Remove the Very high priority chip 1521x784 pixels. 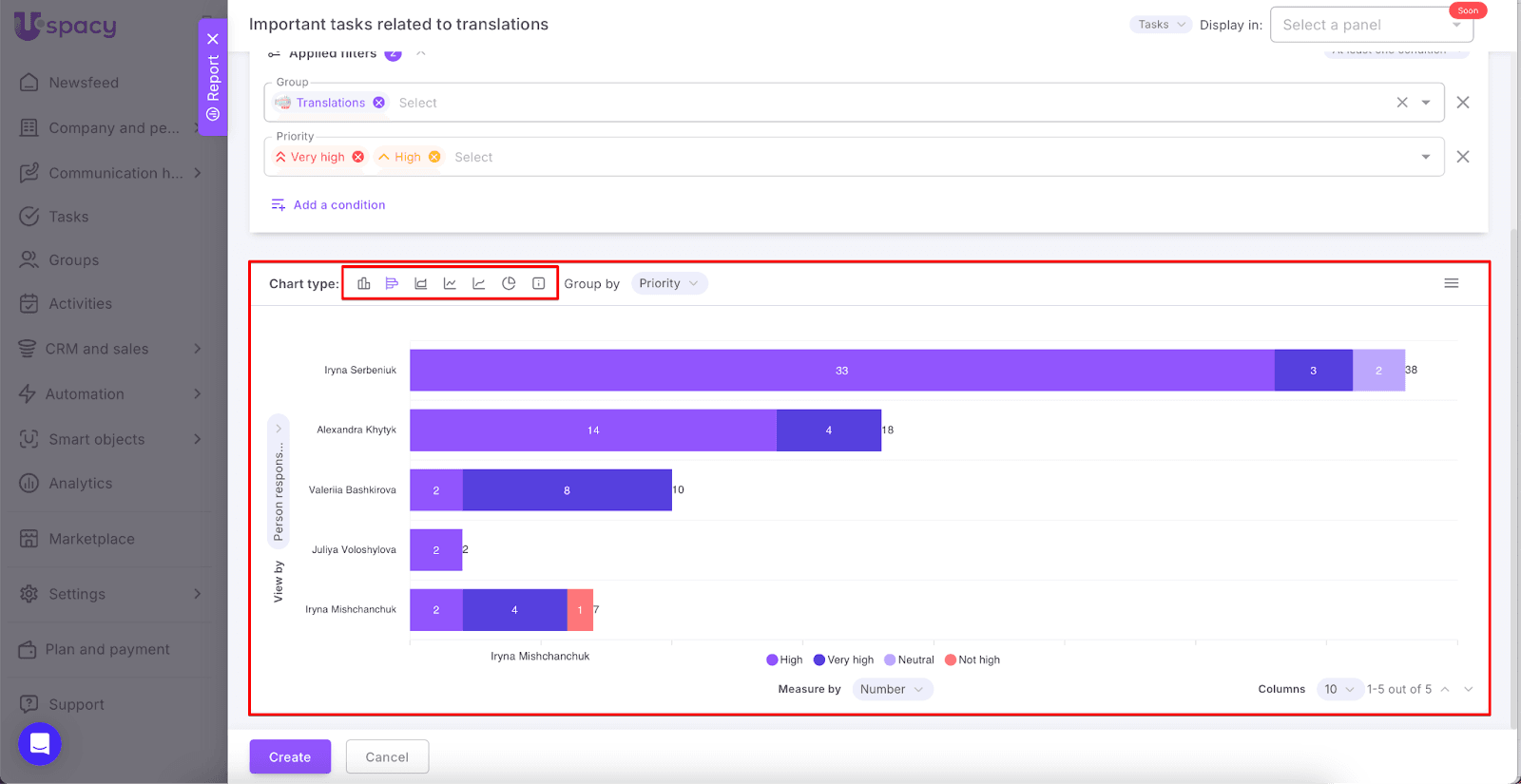(x=358, y=157)
